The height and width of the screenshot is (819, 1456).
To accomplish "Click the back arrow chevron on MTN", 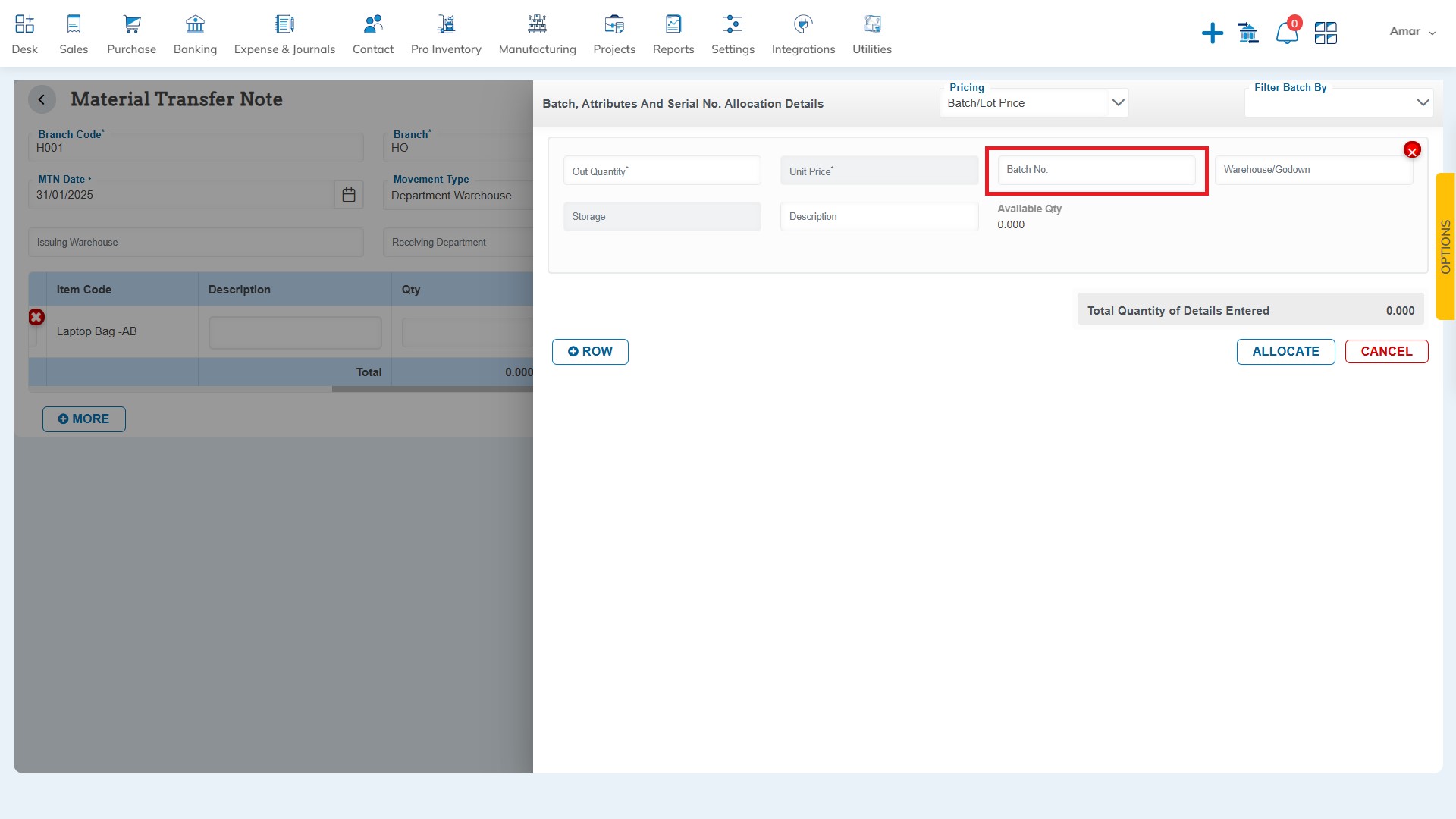I will point(41,99).
